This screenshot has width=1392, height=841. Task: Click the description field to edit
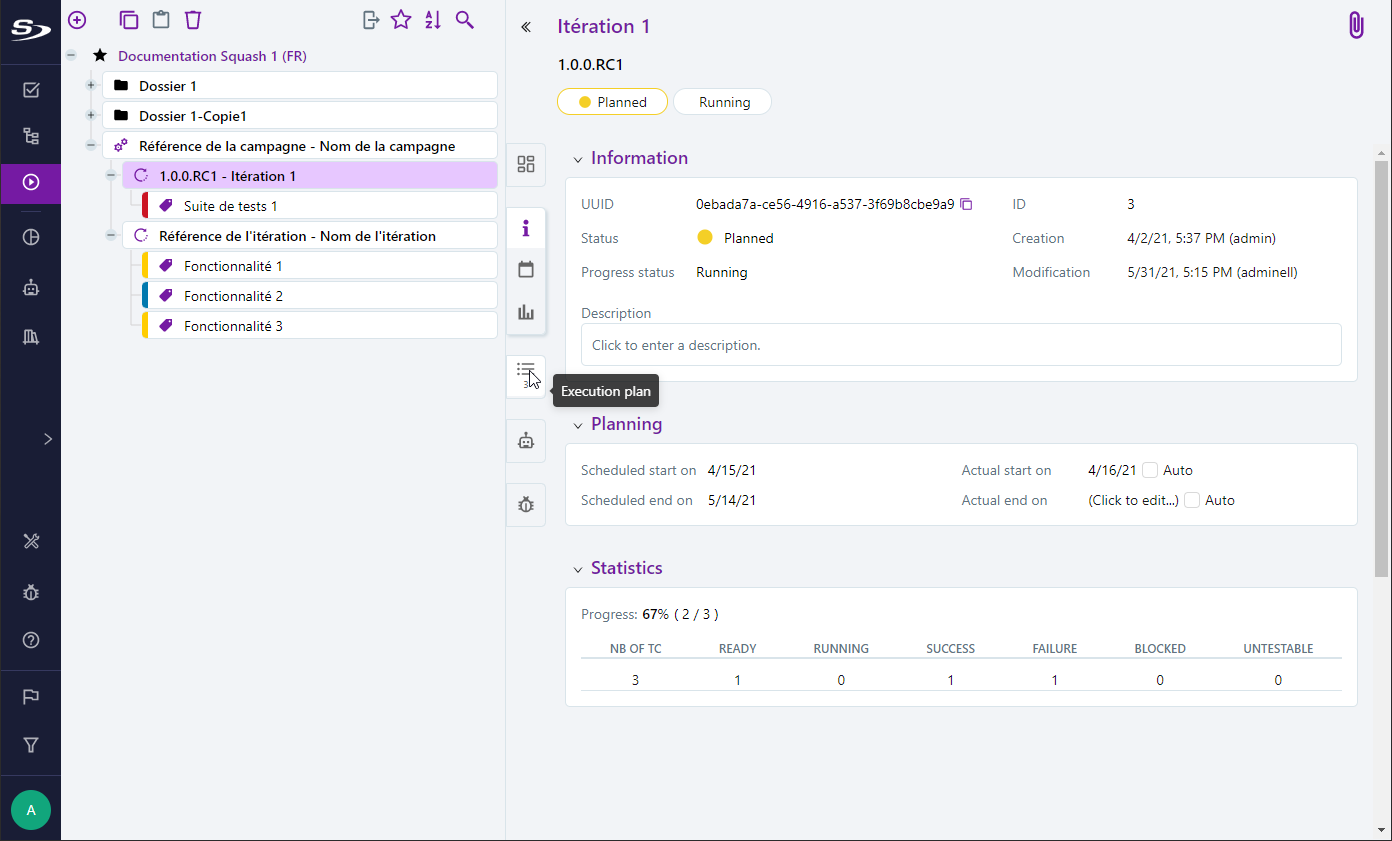960,345
